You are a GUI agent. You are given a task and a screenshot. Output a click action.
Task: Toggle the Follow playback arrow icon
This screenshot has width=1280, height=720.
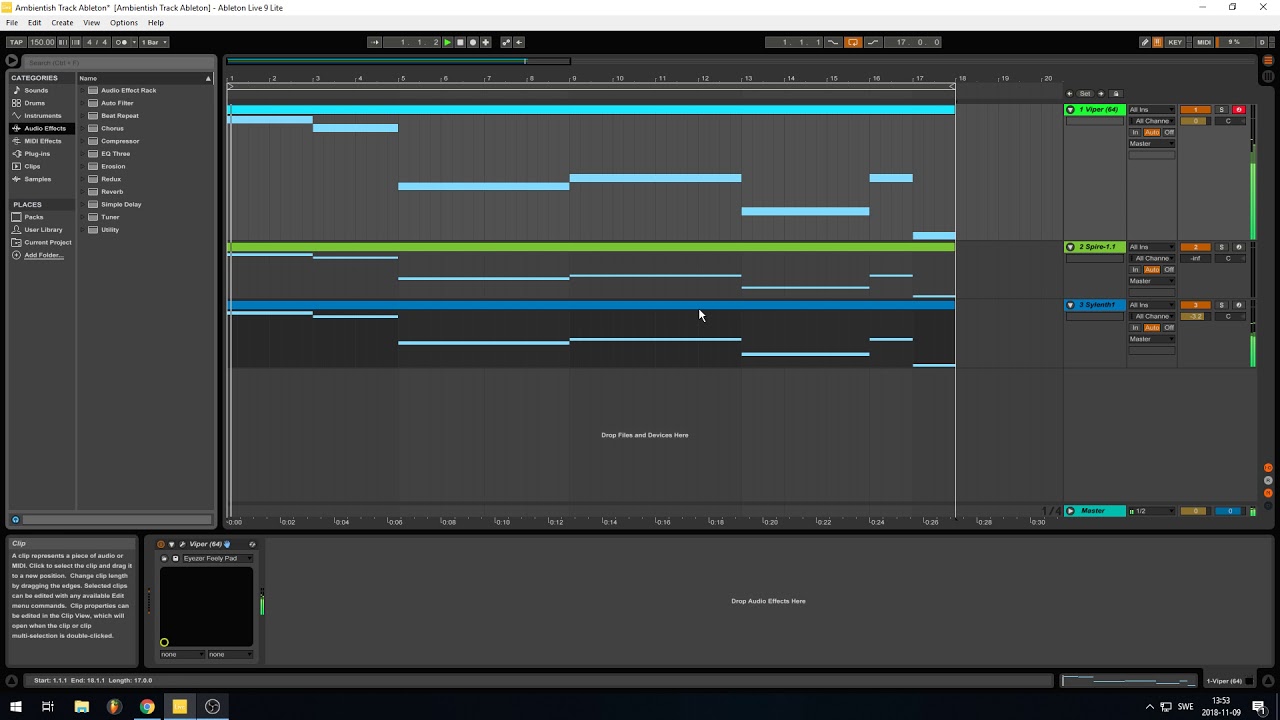(x=375, y=42)
